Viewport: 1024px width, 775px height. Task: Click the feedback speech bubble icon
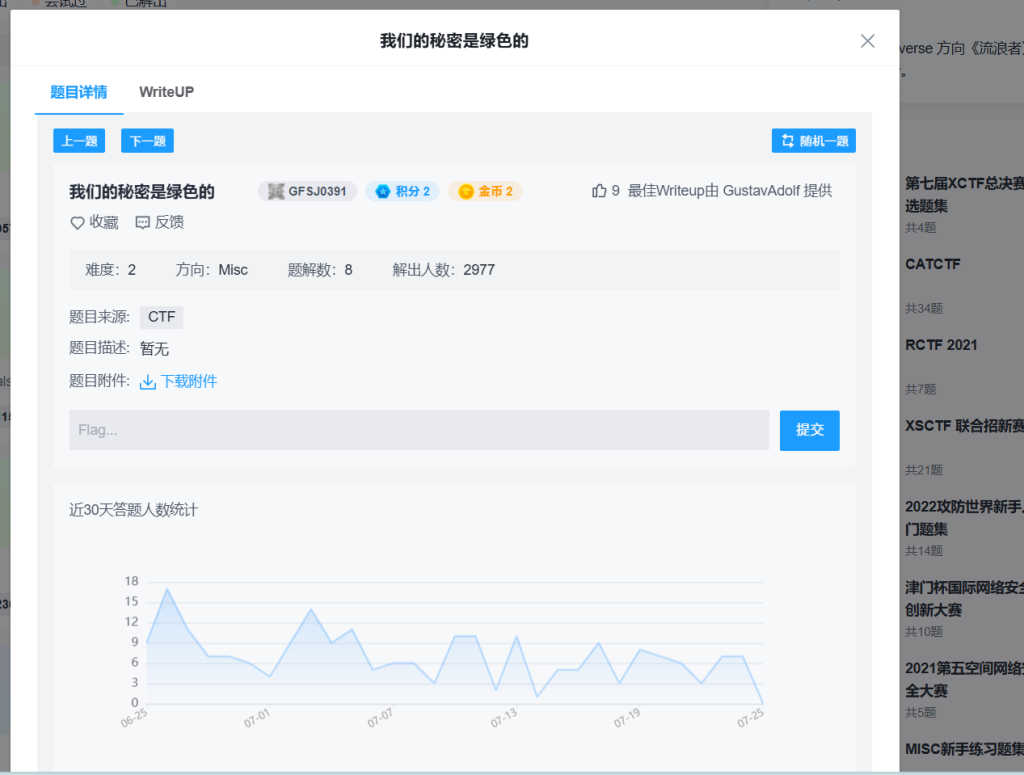pyautogui.click(x=143, y=223)
